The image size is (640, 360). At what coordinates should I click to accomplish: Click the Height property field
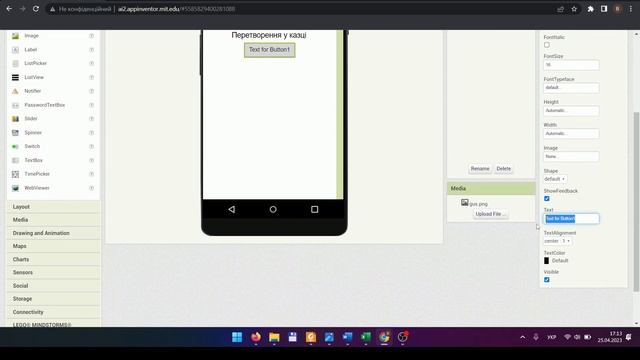coord(571,111)
